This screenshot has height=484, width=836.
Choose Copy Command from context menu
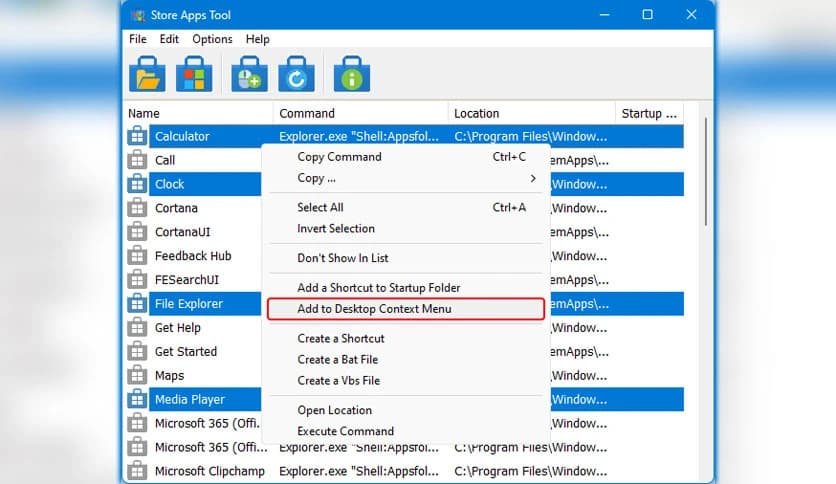[406, 157]
